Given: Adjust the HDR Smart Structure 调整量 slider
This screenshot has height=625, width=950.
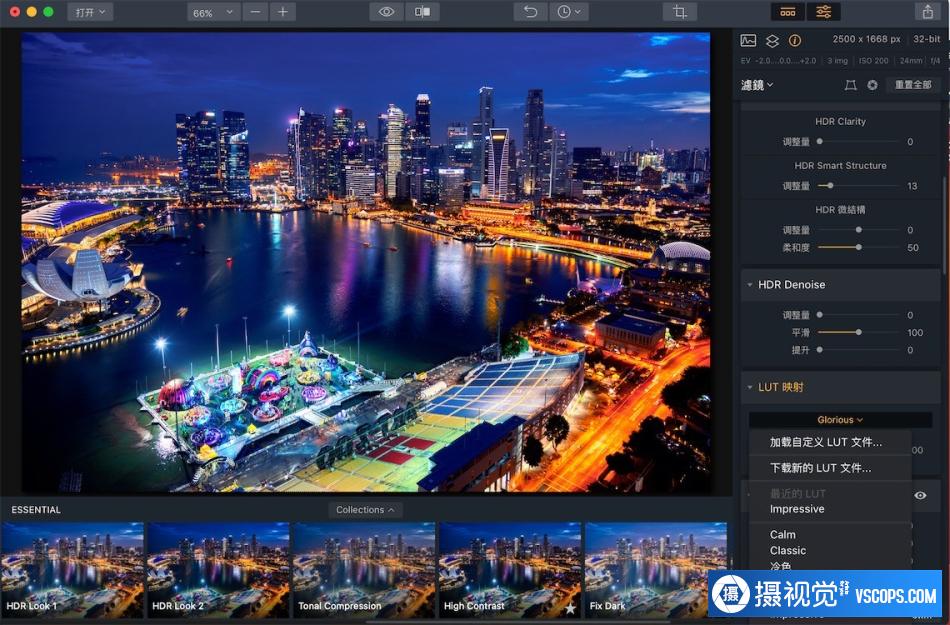Looking at the screenshot, I should (859, 185).
